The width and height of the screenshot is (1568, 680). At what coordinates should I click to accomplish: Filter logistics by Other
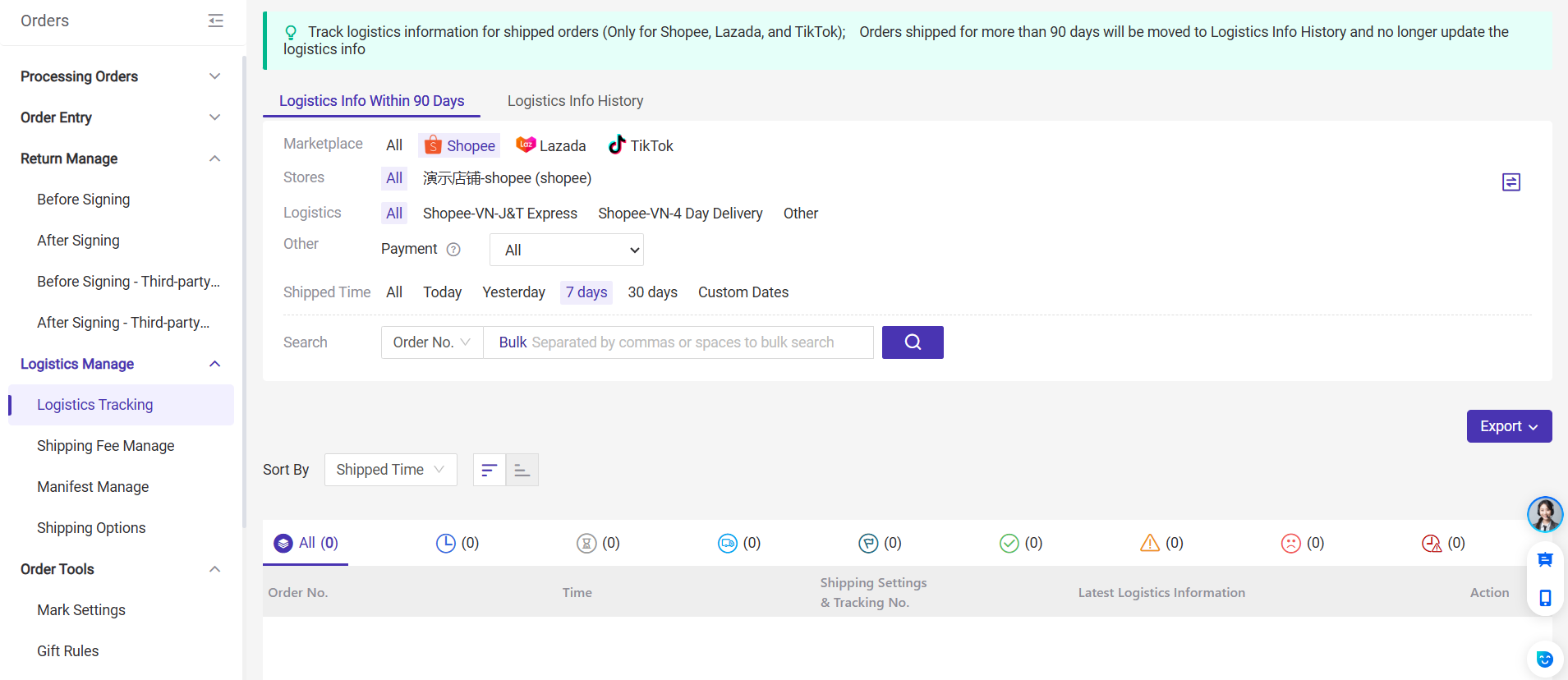point(801,214)
